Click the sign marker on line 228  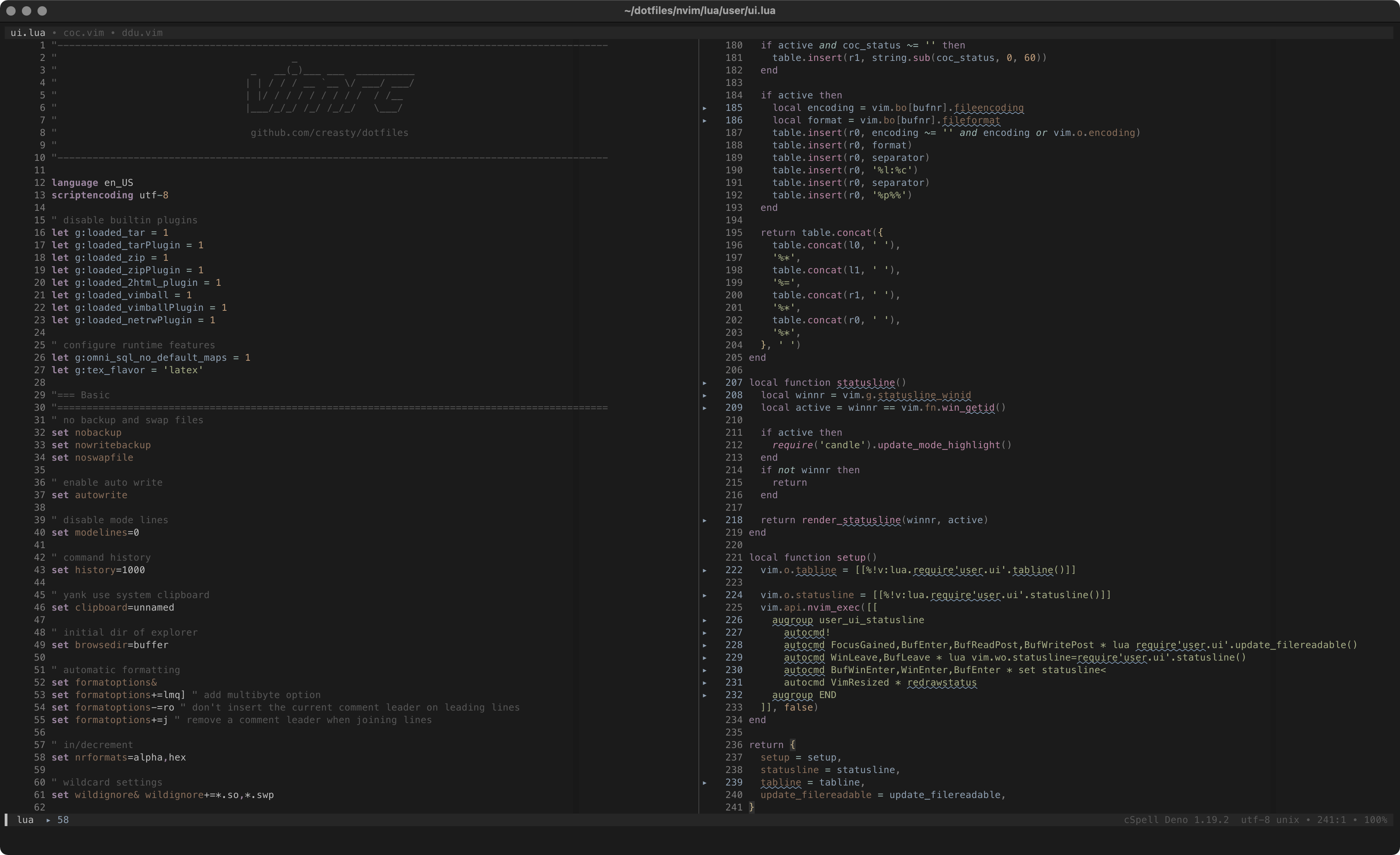[705, 645]
